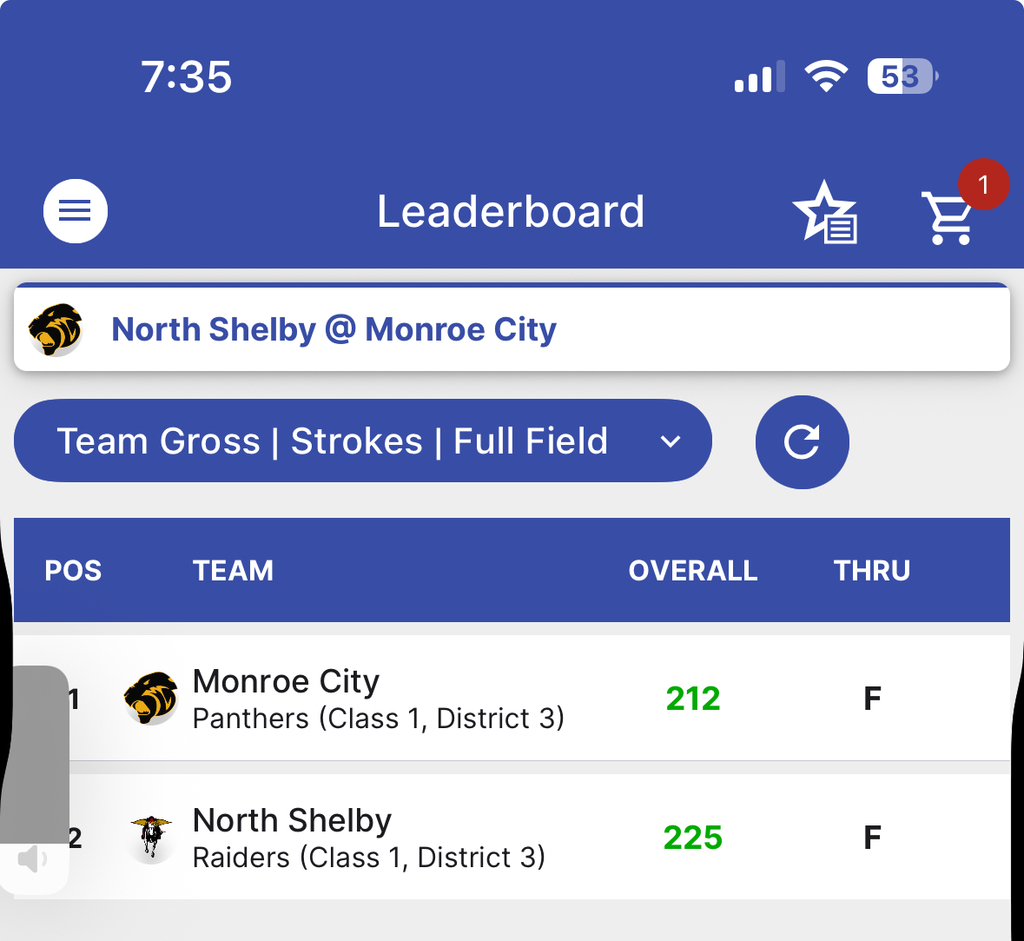1024x941 pixels.
Task: Sort by the OVERALL column header
Action: click(x=692, y=571)
